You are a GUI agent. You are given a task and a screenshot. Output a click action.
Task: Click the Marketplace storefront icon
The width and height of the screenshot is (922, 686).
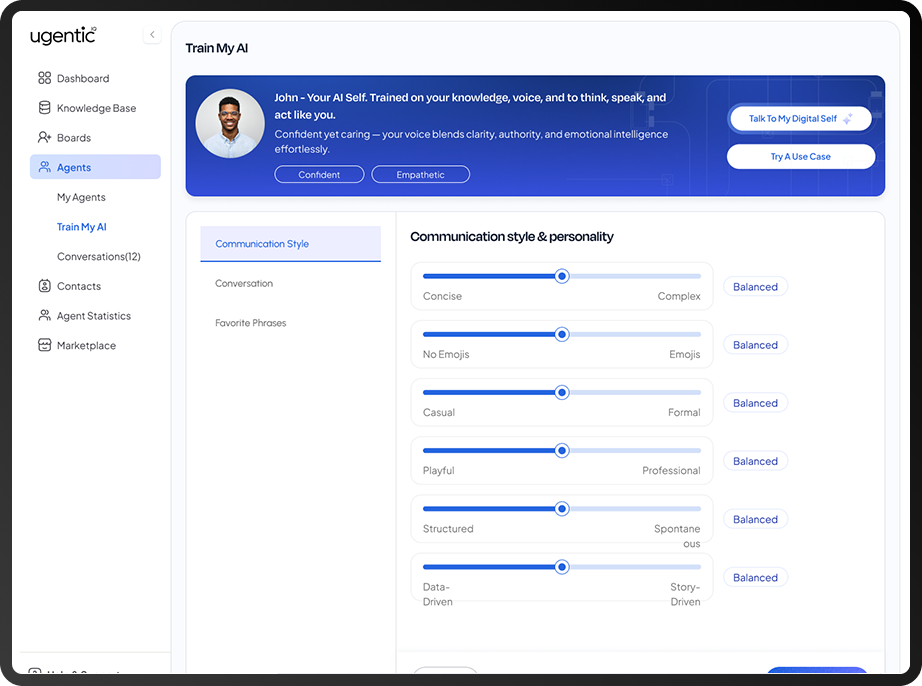[44, 345]
